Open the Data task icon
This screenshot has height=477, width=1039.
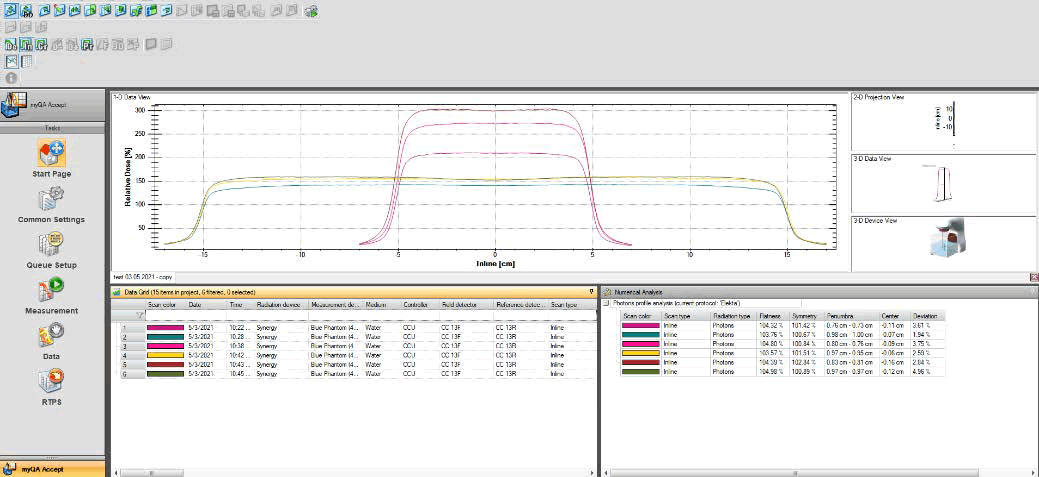click(x=52, y=334)
